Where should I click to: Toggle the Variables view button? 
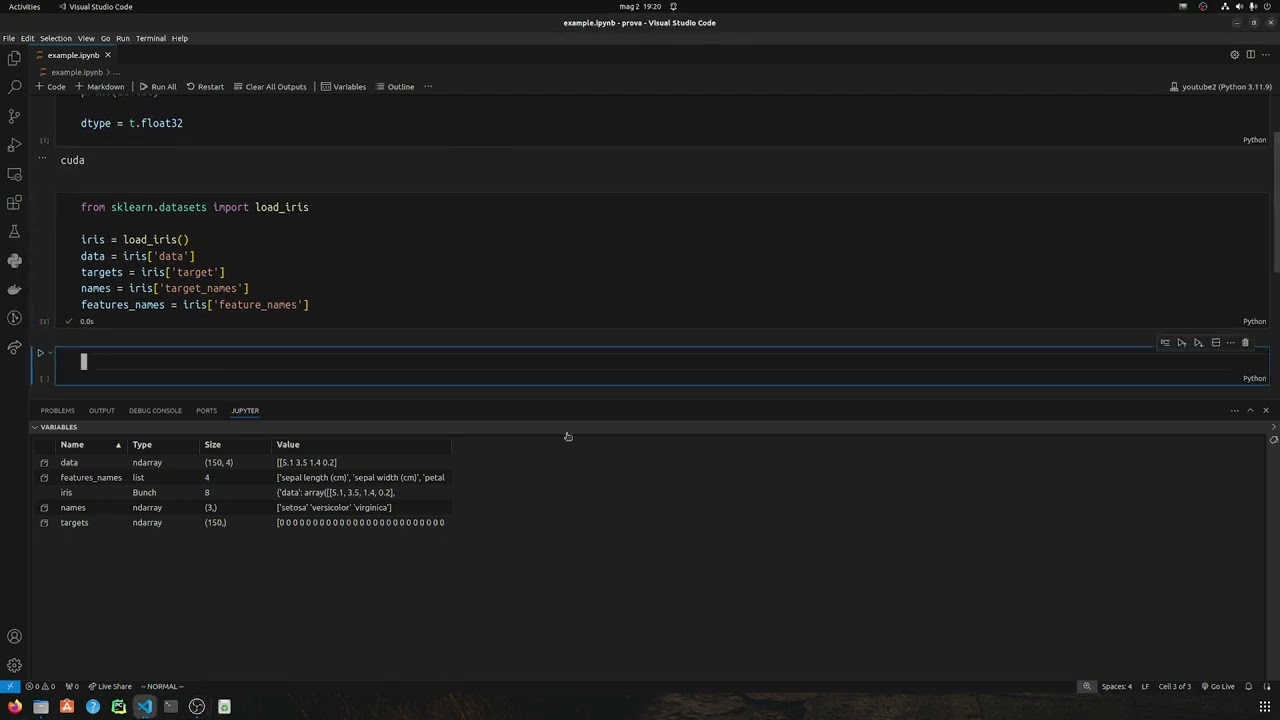click(x=343, y=87)
